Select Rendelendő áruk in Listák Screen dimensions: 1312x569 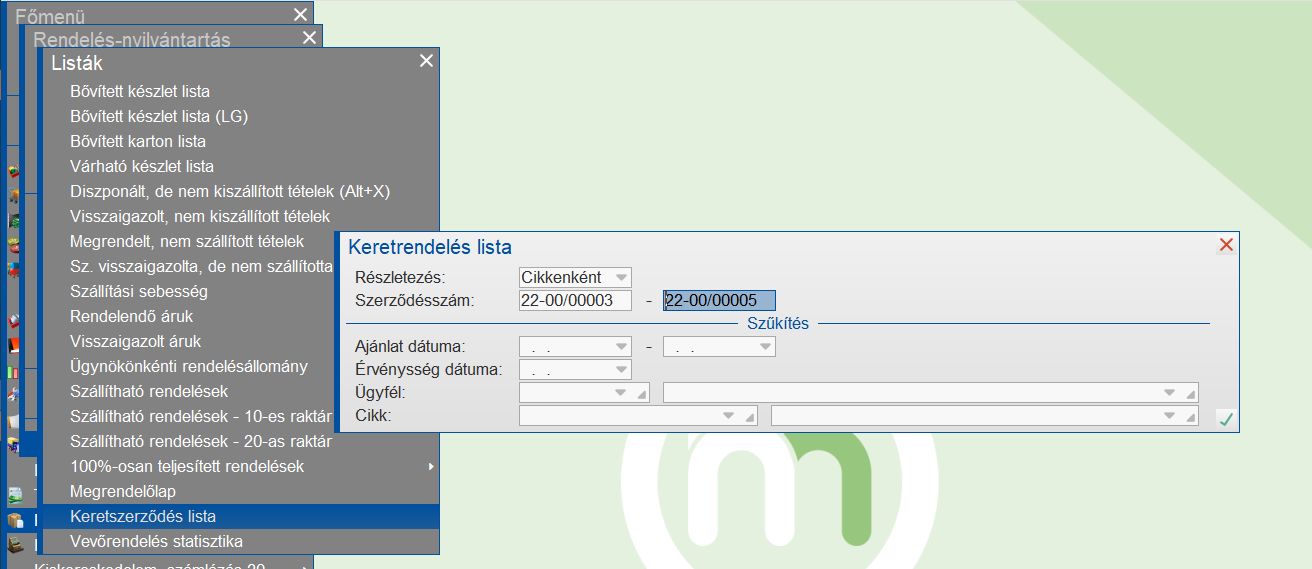pos(190,316)
